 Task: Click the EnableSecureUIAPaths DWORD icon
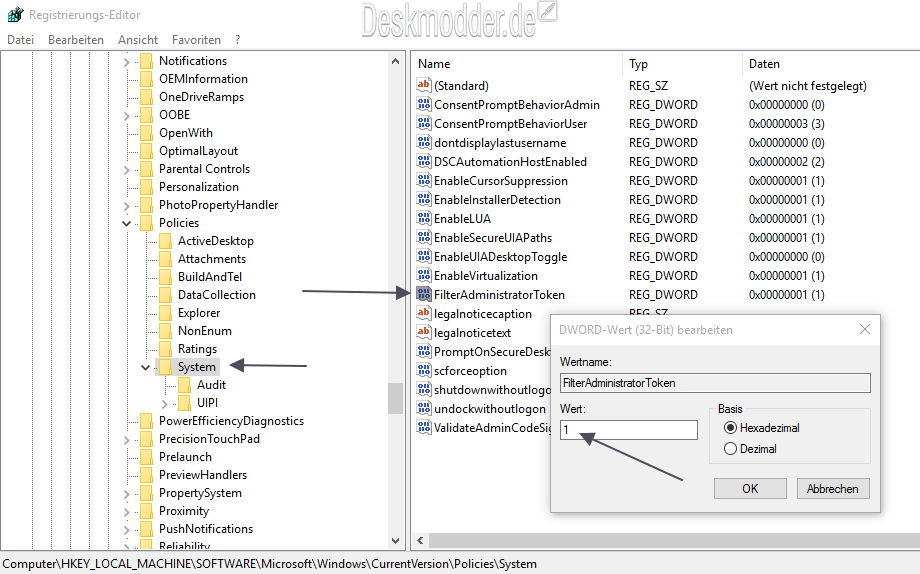click(x=424, y=237)
